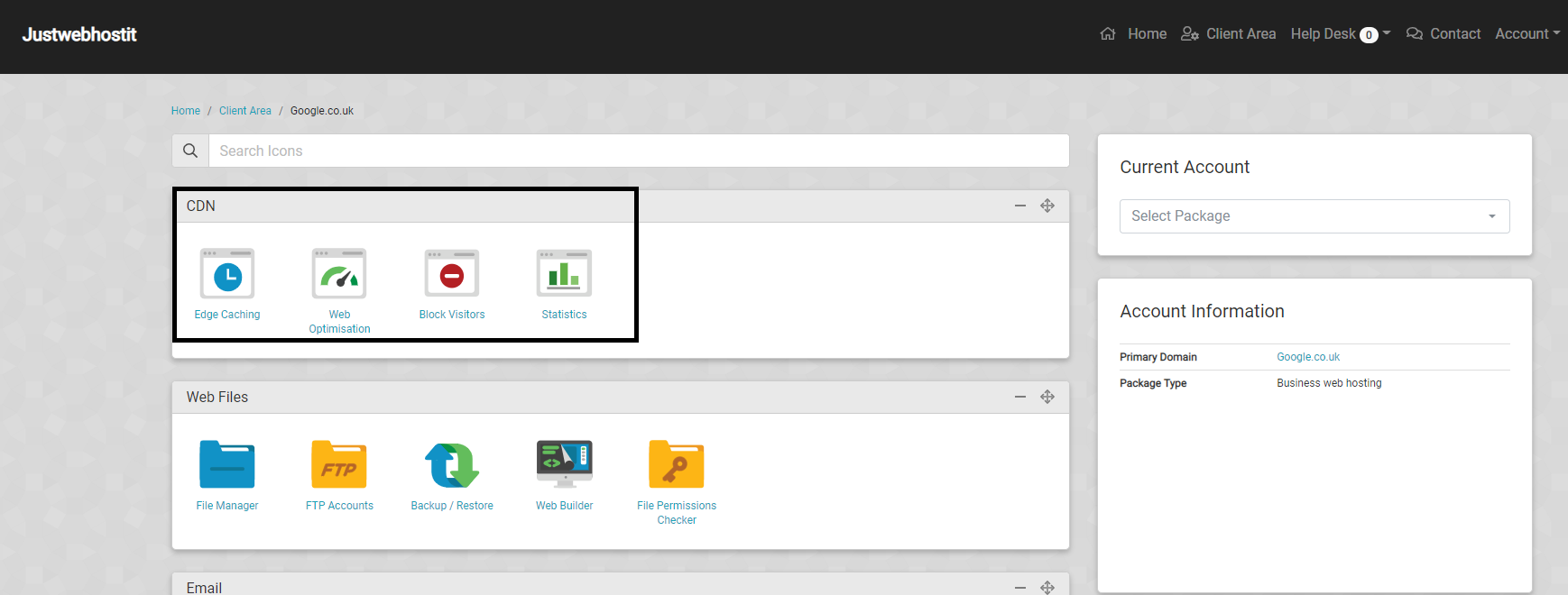Open the CDN Statistics chart icon
The width and height of the screenshot is (1568, 595).
(564, 273)
